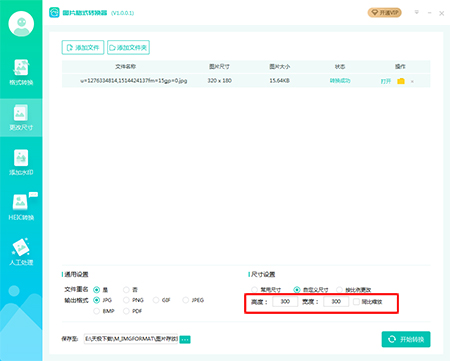
Task: Click 添加文件 add file button
Action: click(83, 47)
